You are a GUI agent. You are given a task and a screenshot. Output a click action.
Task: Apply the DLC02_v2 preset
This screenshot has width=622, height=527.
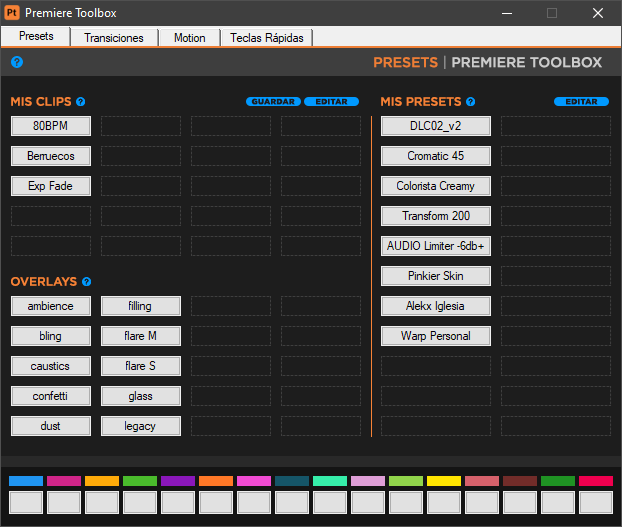(x=436, y=126)
